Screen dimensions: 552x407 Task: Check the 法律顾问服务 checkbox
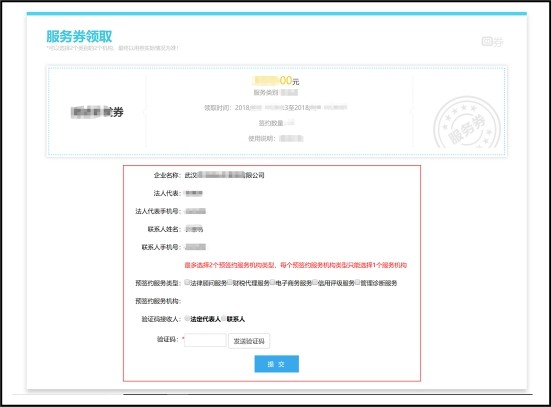click(187, 282)
